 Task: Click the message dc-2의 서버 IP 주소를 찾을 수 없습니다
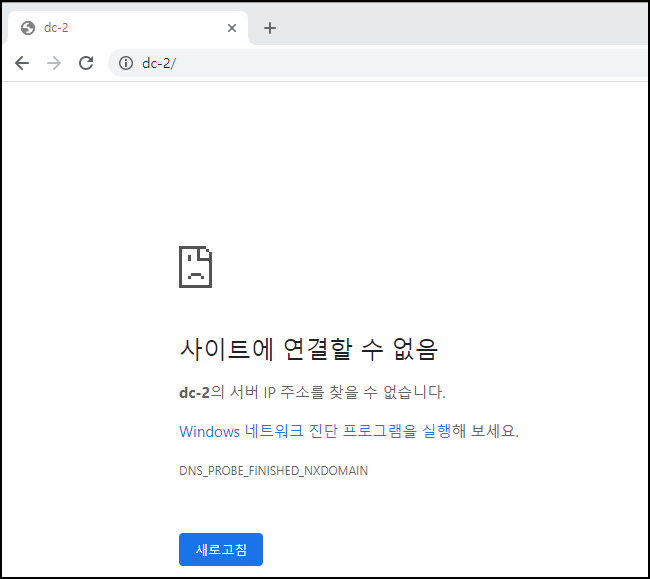point(312,392)
